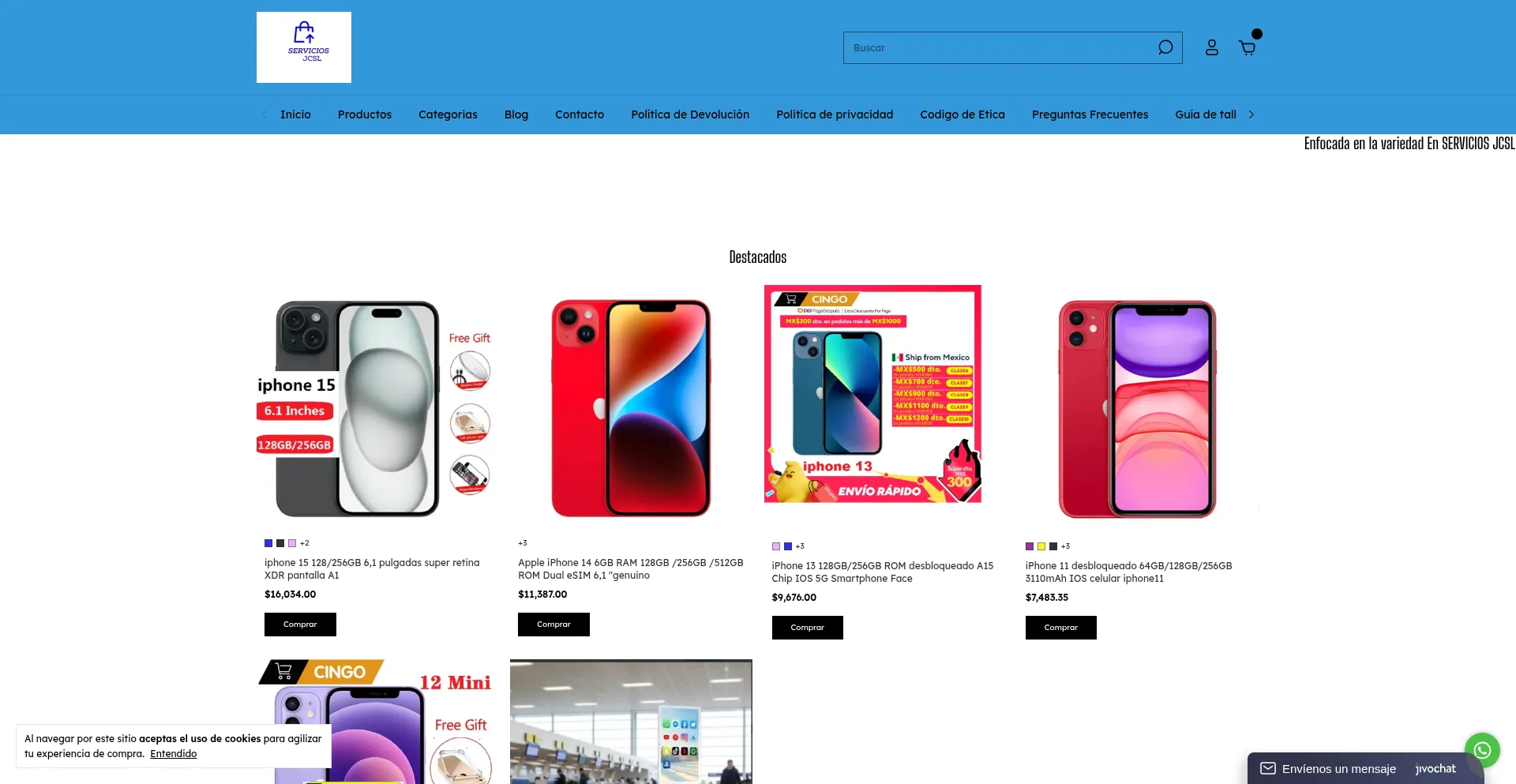
Task: Click into the Buscar search field
Action: tap(999, 47)
